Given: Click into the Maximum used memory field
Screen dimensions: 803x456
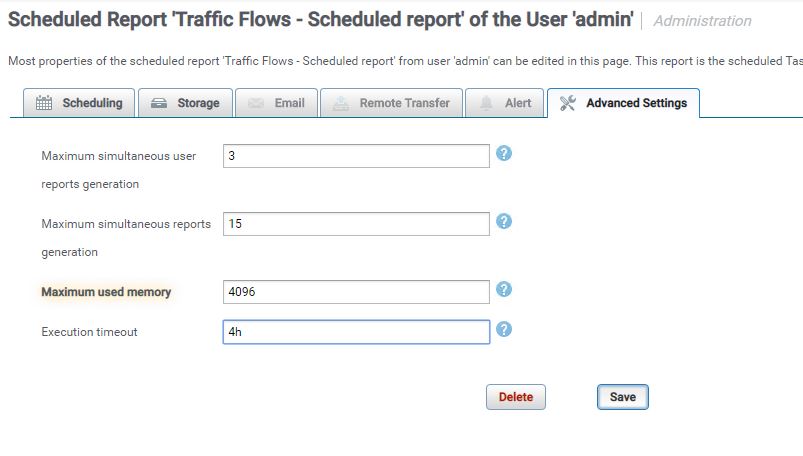Looking at the screenshot, I should 356,291.
